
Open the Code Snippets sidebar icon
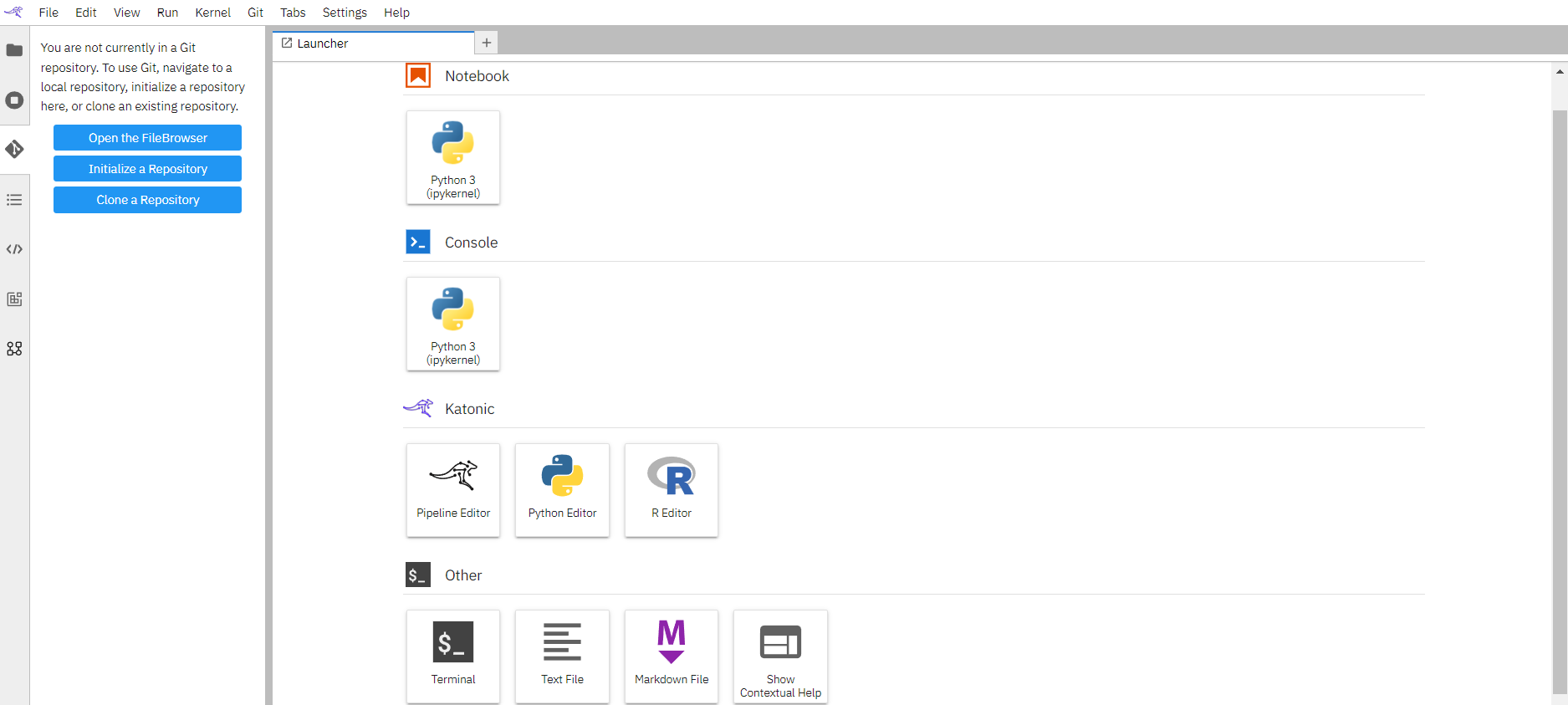coord(14,249)
